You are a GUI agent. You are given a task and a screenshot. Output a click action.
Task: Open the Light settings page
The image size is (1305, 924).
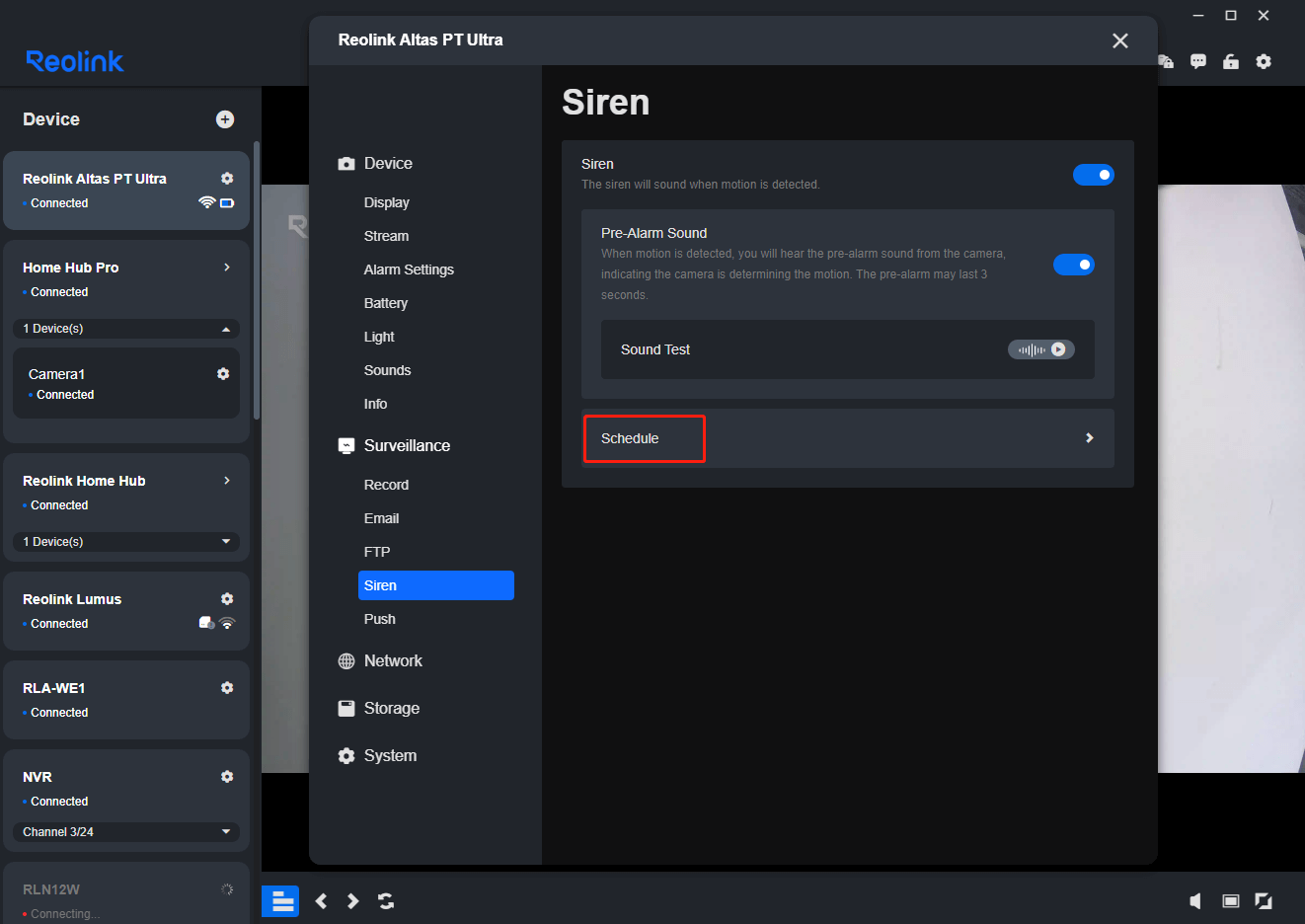tap(379, 337)
